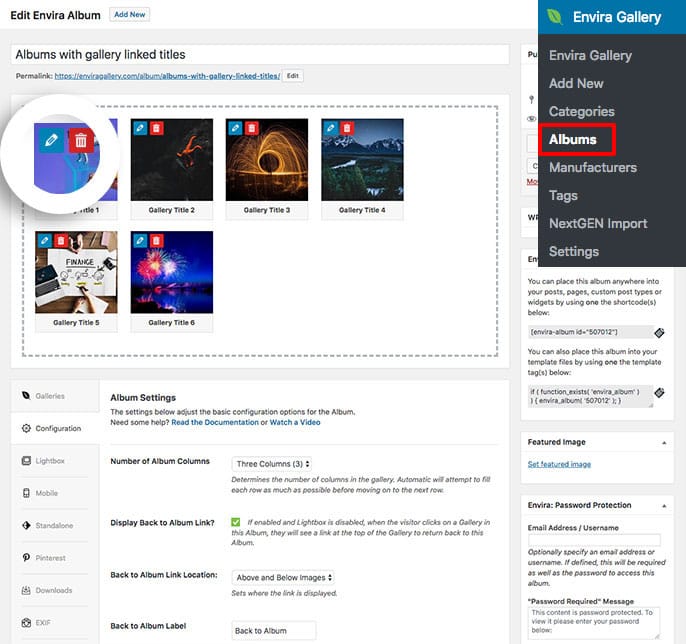The width and height of the screenshot is (686, 644).
Task: Click the Set featured image link
Action: pos(559,464)
